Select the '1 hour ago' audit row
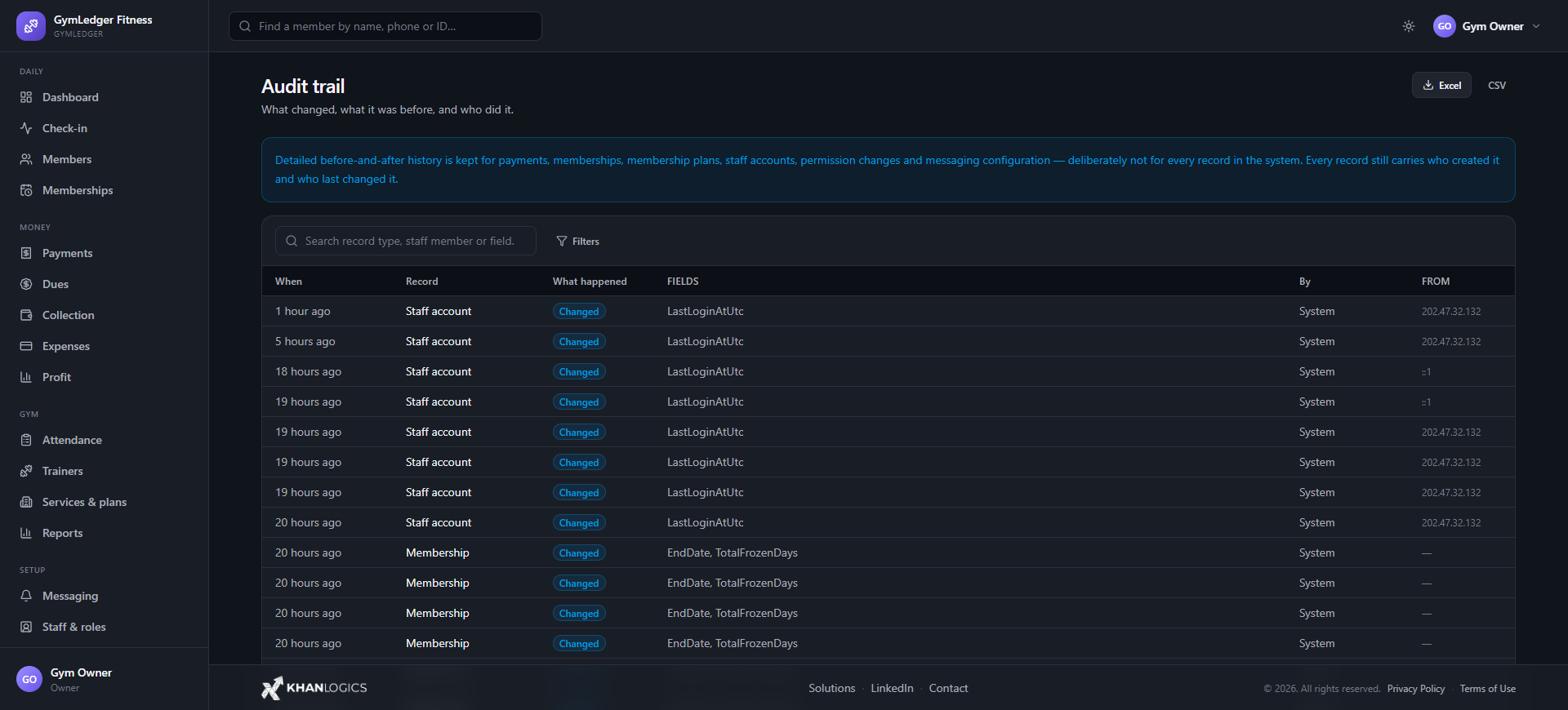The width and height of the screenshot is (1568, 710). point(889,311)
